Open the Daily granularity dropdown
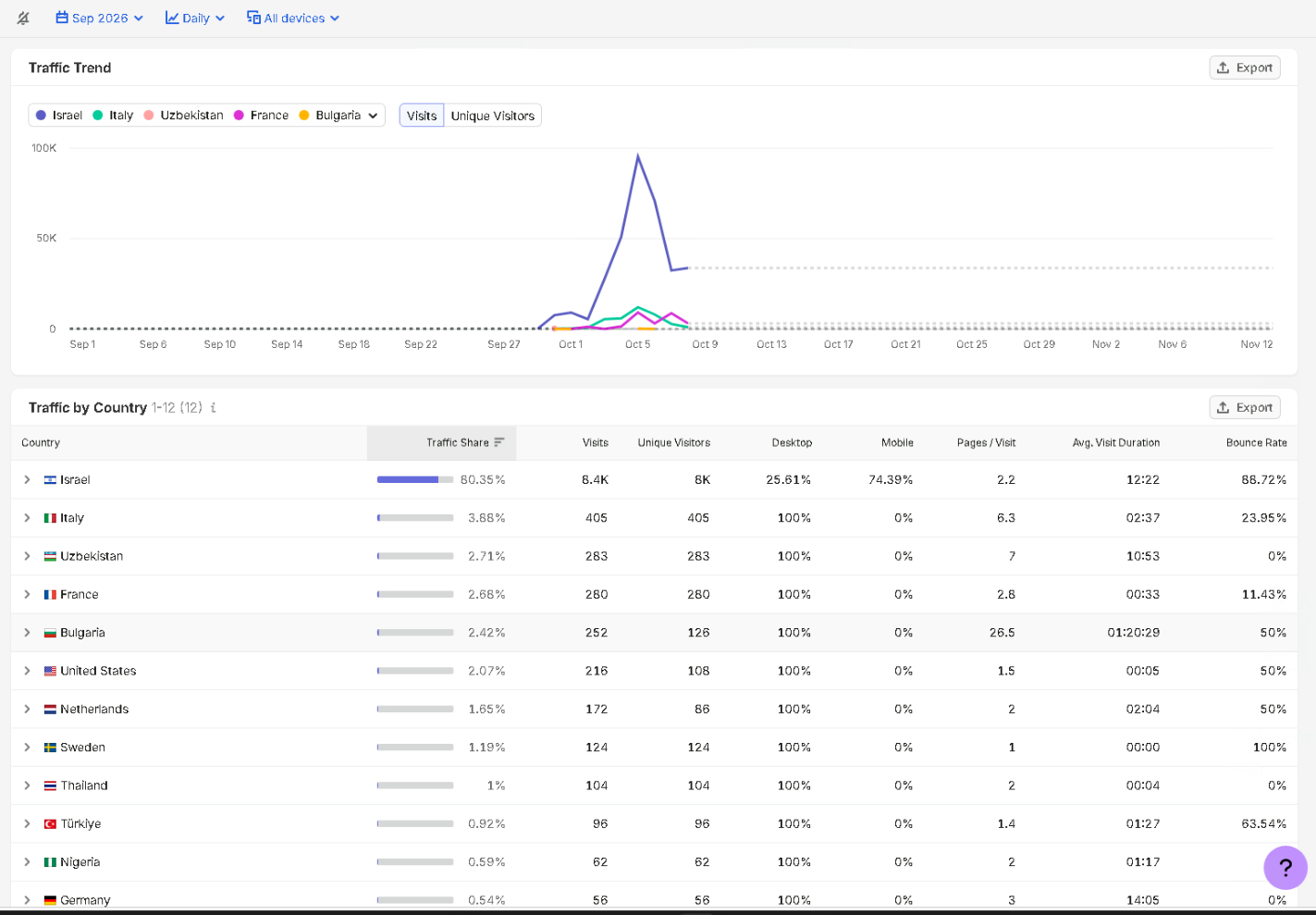This screenshot has width=1316, height=915. tap(194, 18)
